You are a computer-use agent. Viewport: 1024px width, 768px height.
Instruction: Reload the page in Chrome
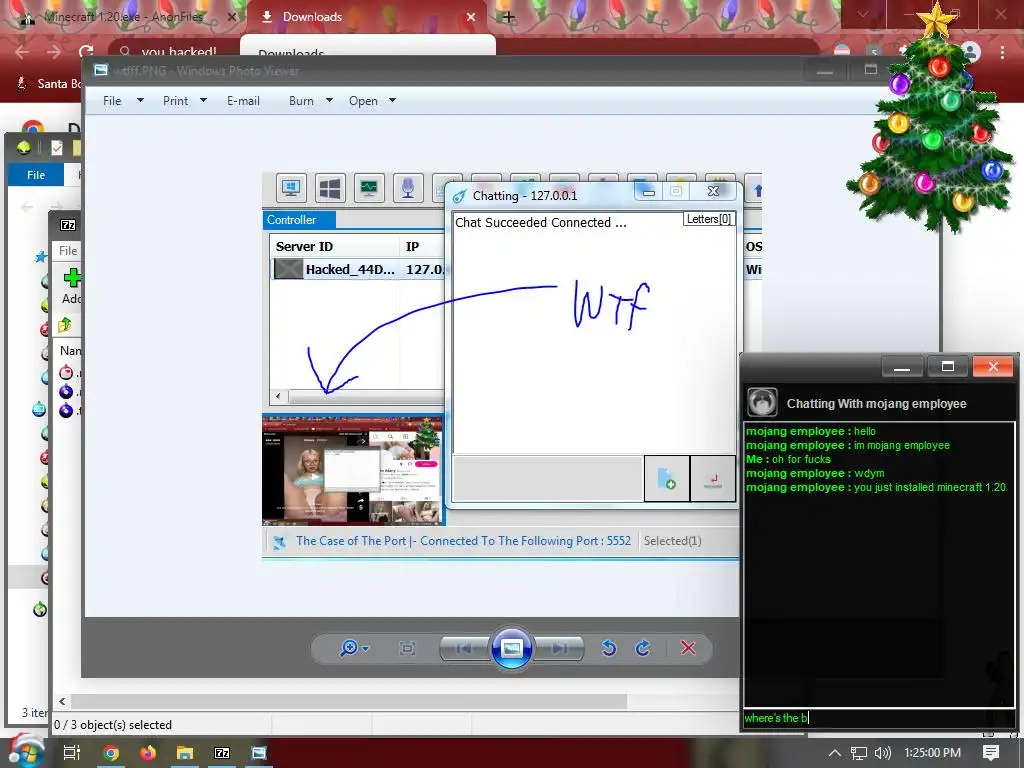point(86,51)
